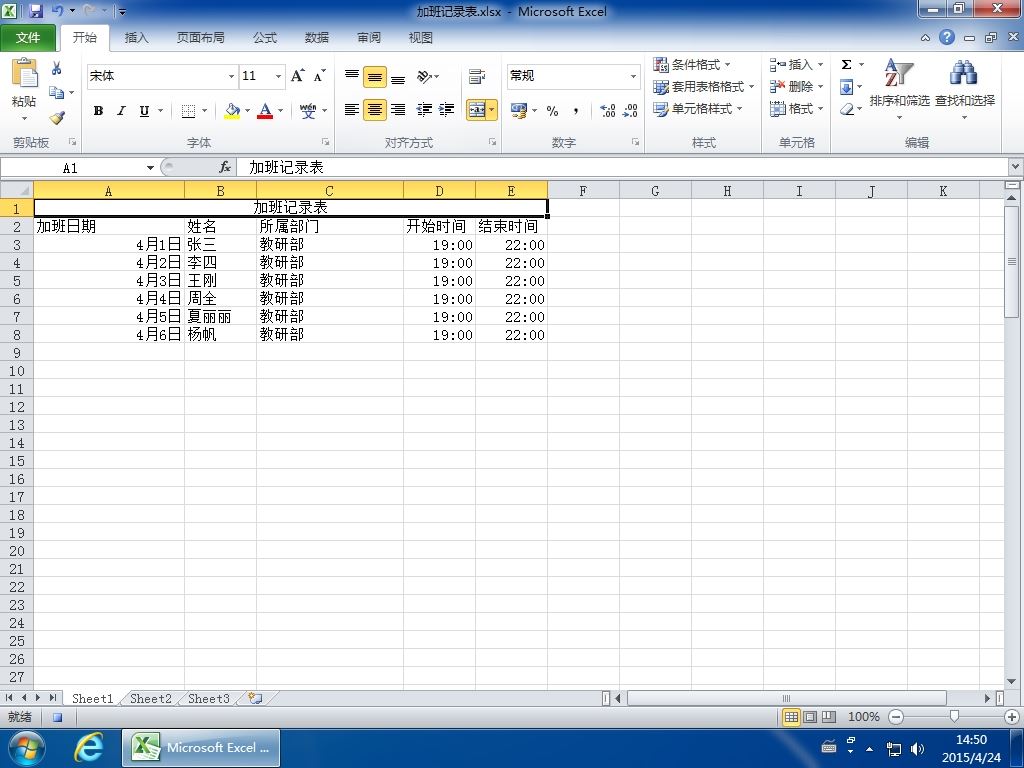The image size is (1024, 768).
Task: Toggle middle vertical alignment
Action: [x=375, y=77]
